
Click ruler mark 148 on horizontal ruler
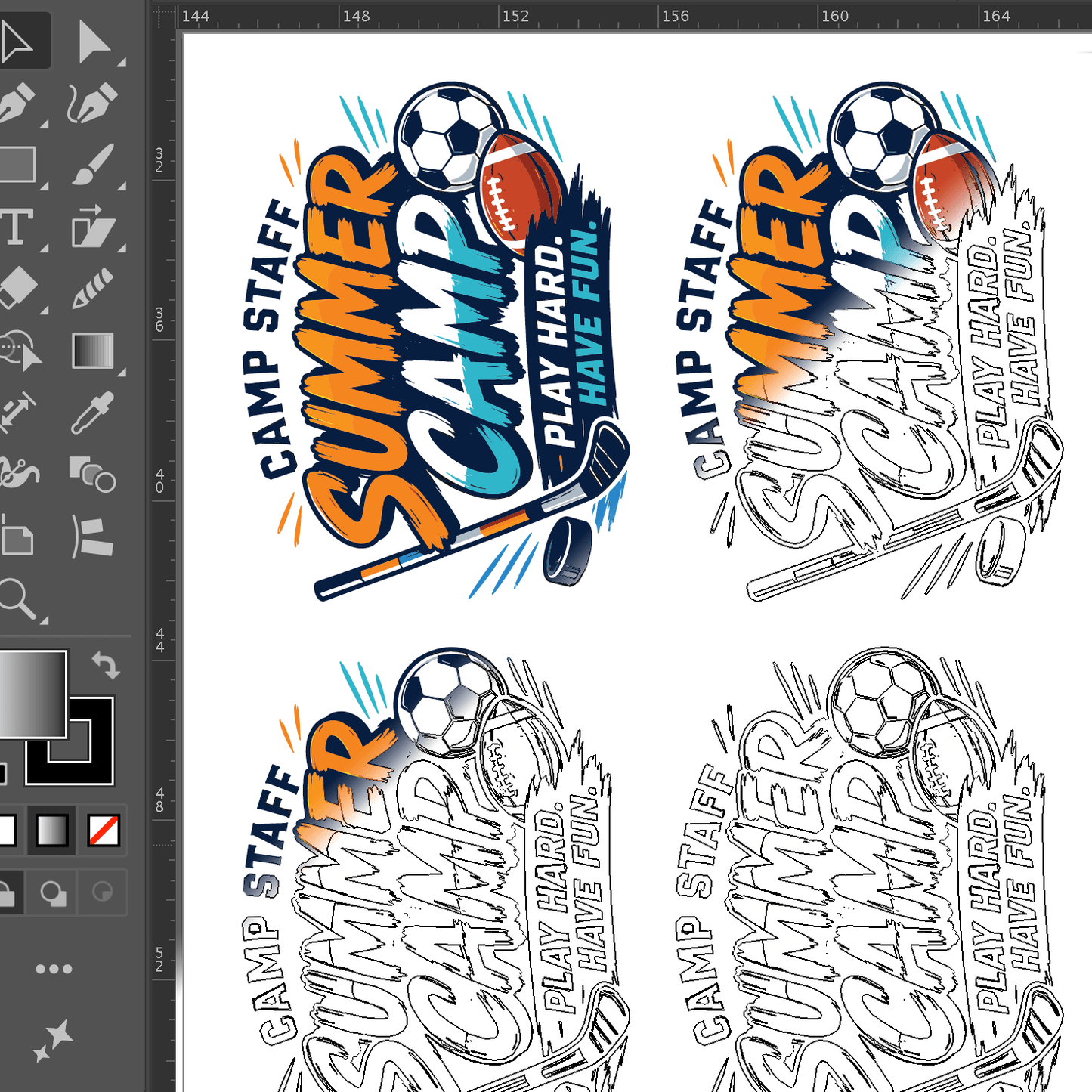point(356,16)
